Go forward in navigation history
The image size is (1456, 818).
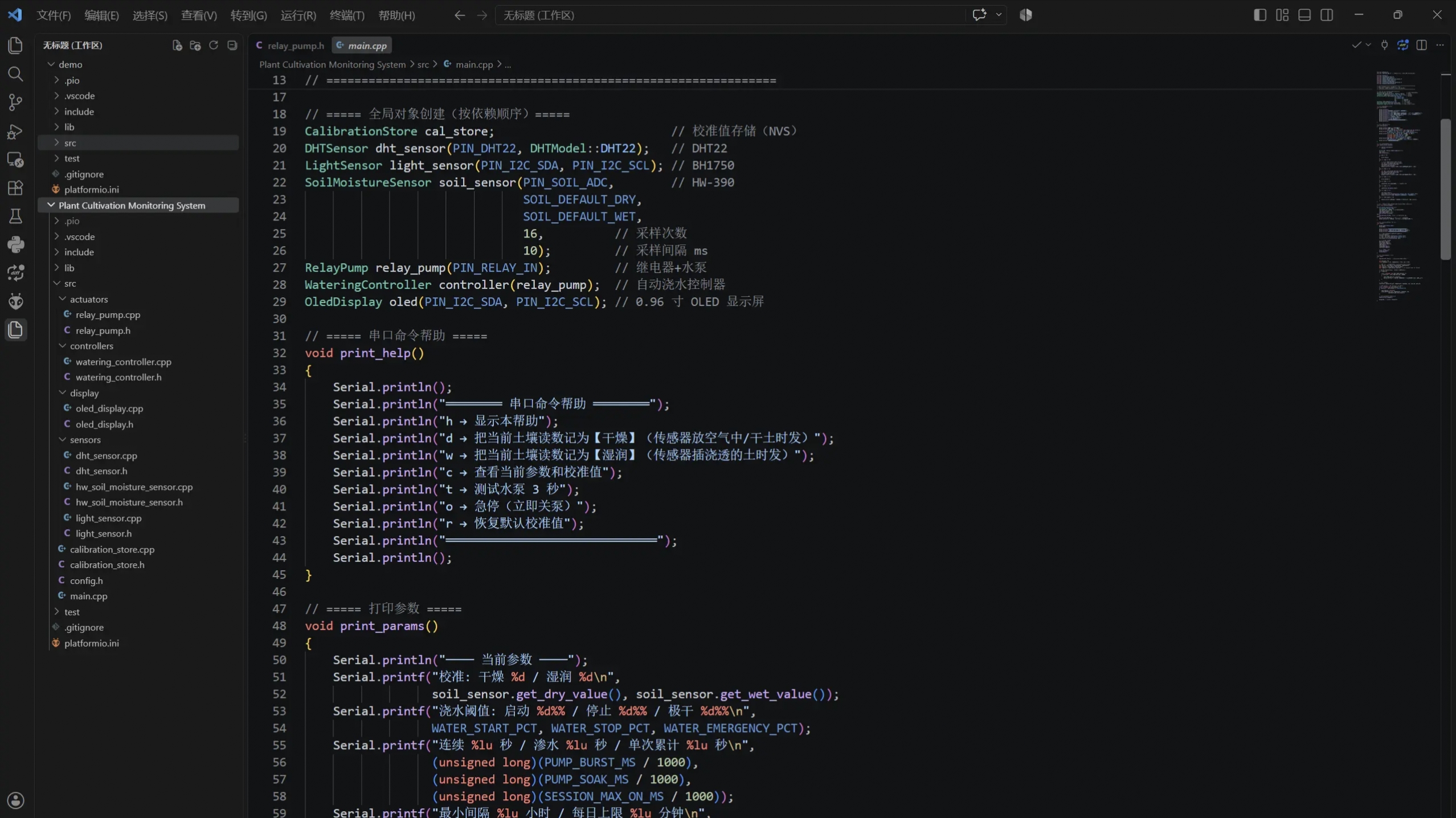tap(482, 15)
